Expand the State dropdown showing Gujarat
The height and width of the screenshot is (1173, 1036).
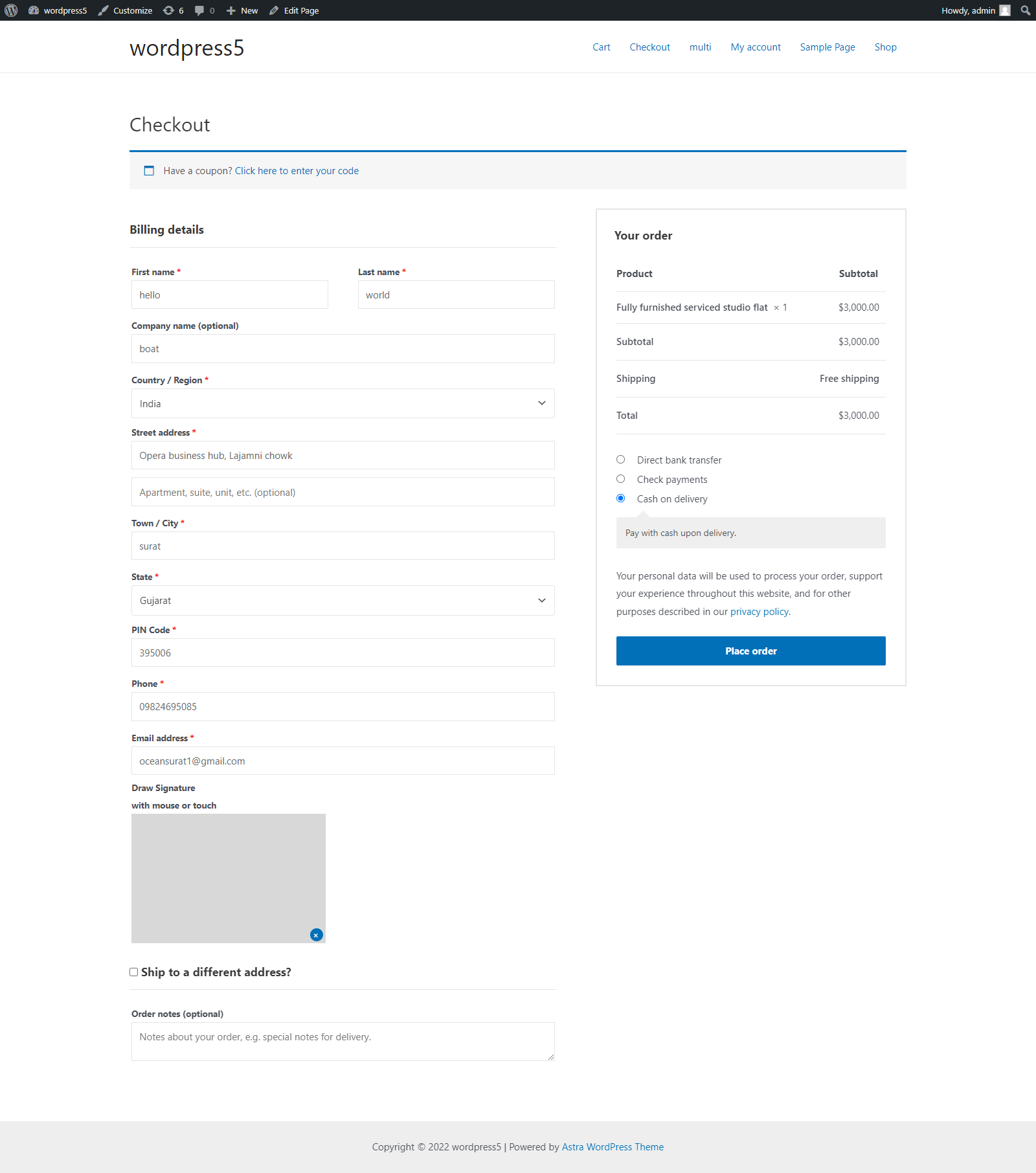pyautogui.click(x=343, y=601)
